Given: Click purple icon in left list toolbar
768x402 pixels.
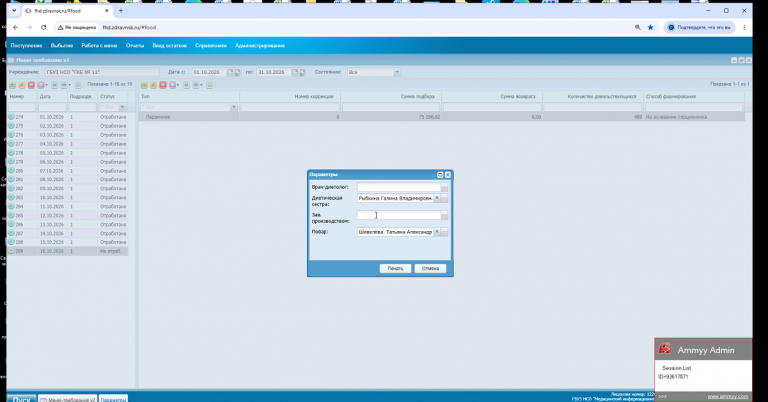Looking at the screenshot, I should pyautogui.click(x=42, y=85).
